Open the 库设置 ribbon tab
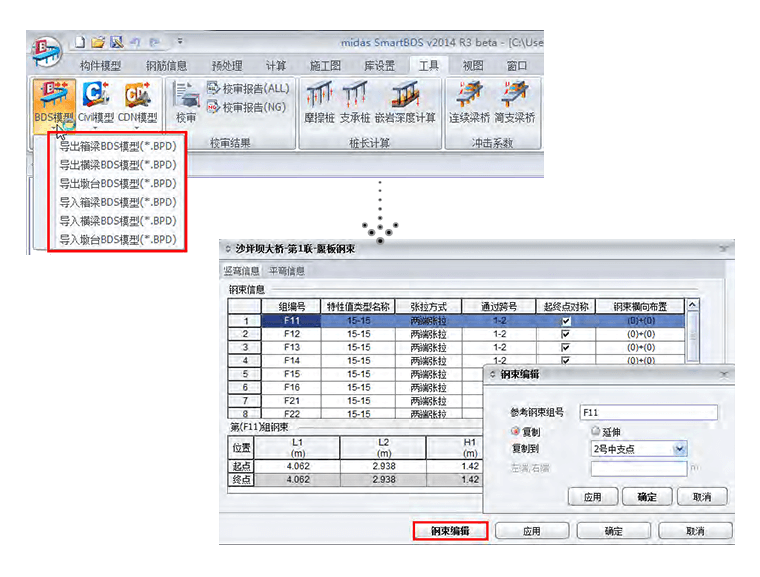The height and width of the screenshot is (577, 760). pyautogui.click(x=379, y=65)
